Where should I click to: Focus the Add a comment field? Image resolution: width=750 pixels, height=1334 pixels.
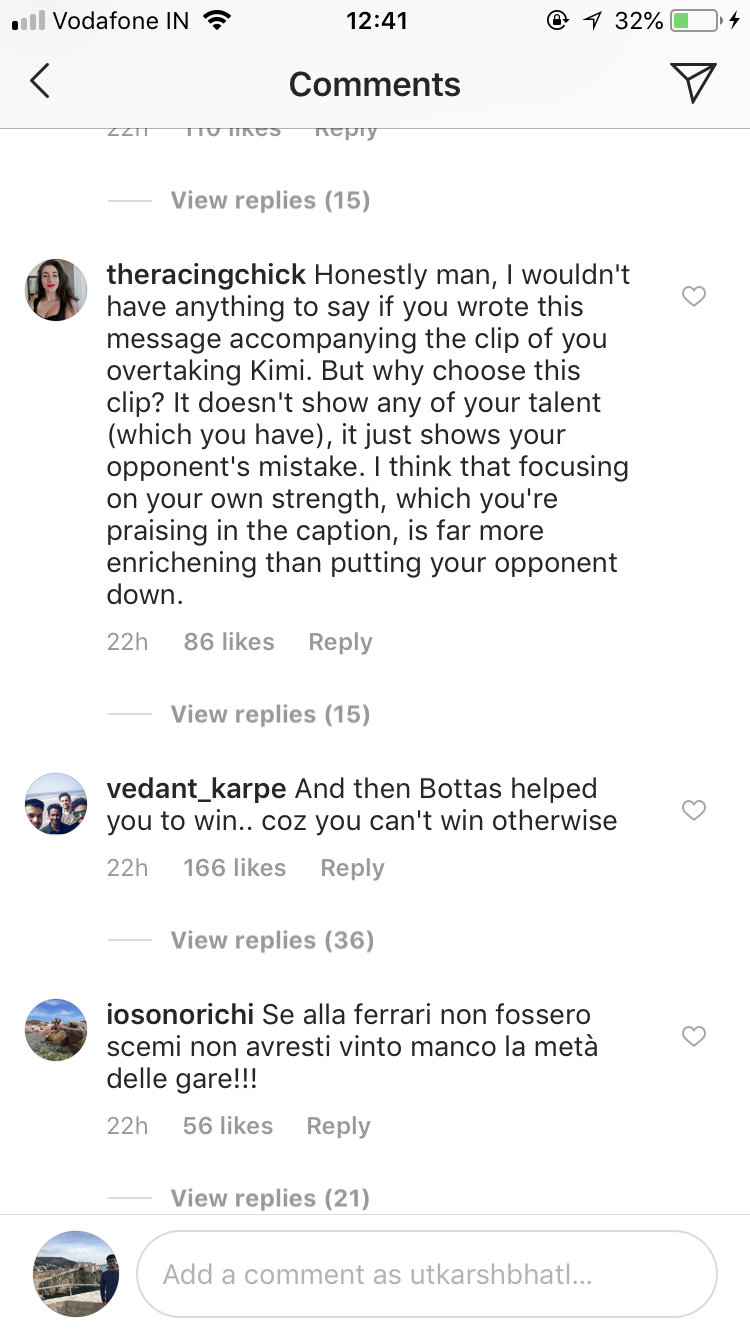[427, 1275]
